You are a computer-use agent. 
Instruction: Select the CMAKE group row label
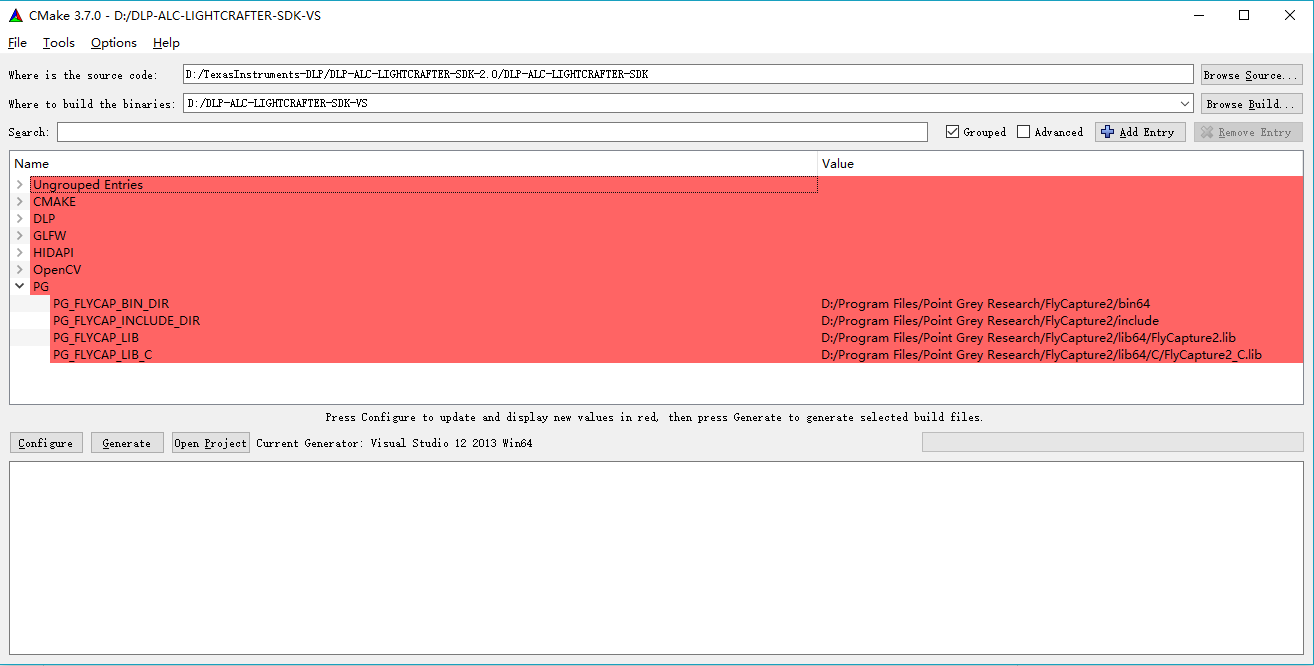[x=54, y=202]
